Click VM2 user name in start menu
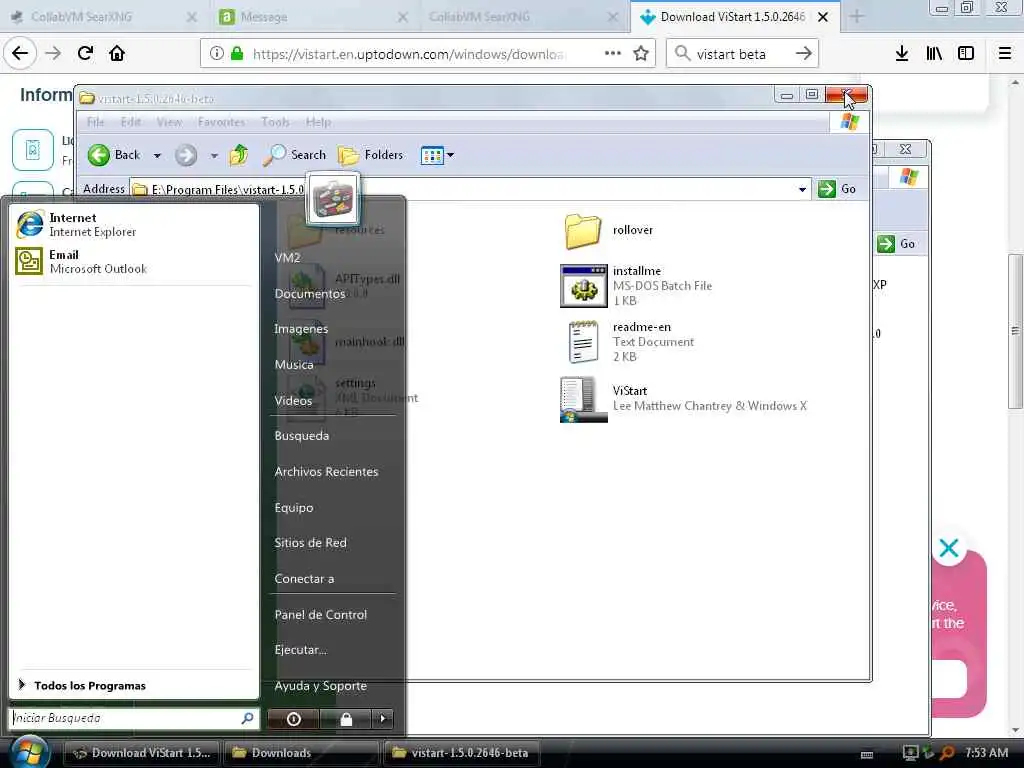The width and height of the screenshot is (1024, 768). coord(287,258)
